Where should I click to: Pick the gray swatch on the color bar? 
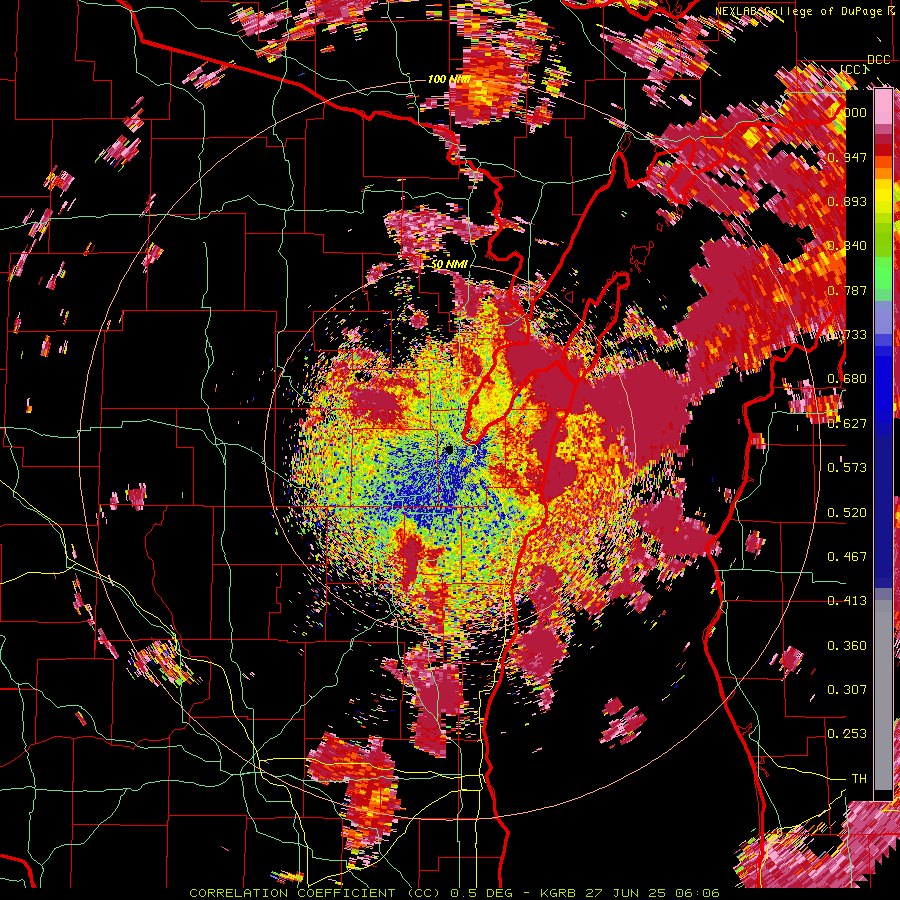(883, 695)
